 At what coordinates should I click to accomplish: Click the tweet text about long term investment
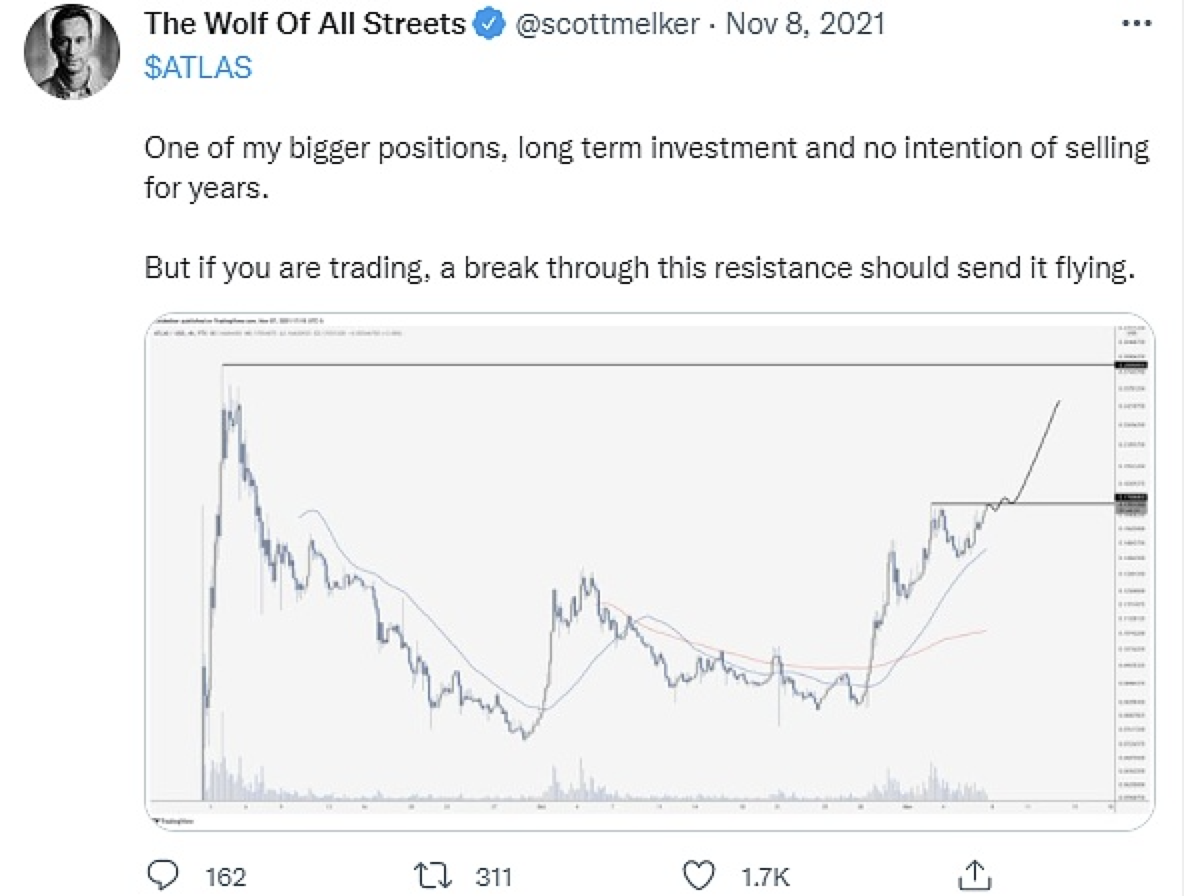[646, 168]
